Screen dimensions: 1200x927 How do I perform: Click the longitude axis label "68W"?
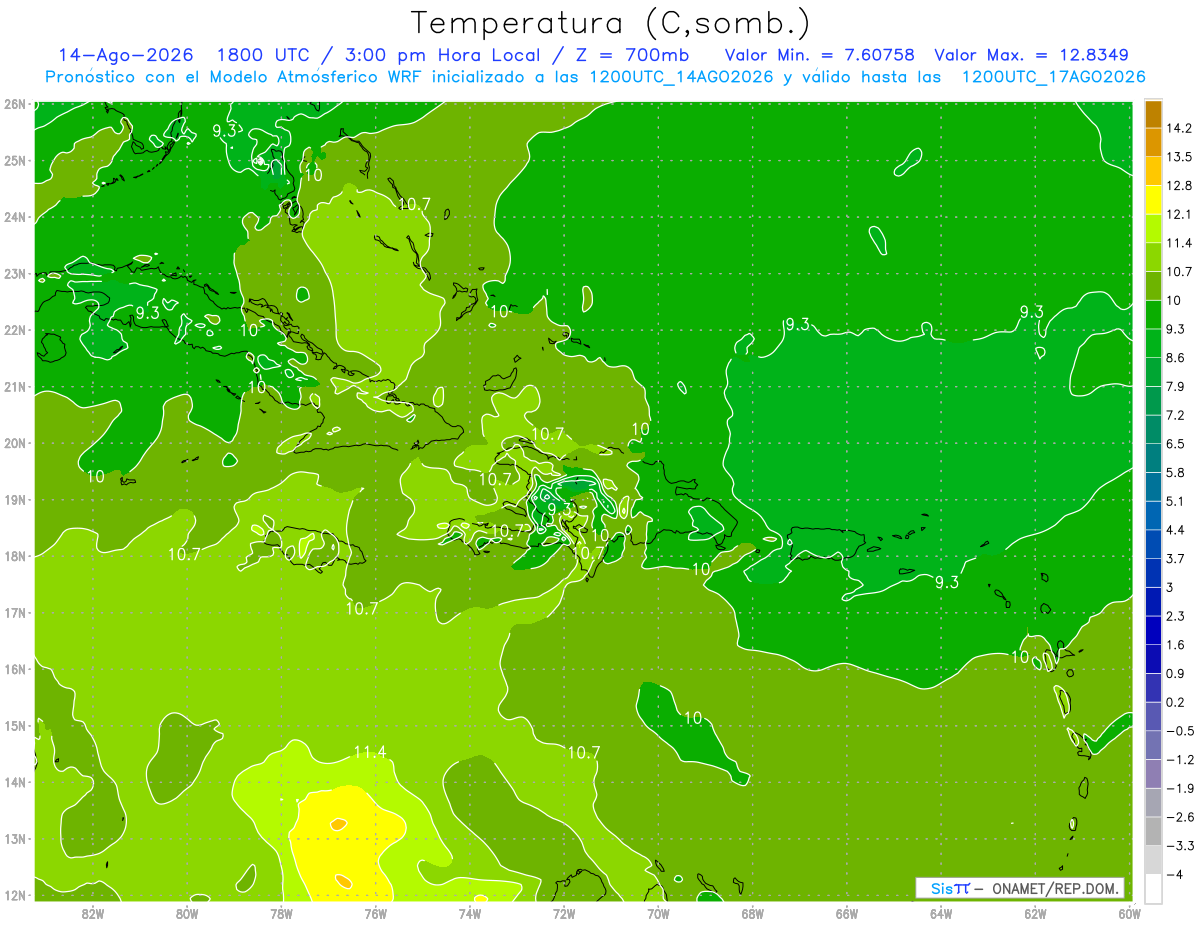753,912
